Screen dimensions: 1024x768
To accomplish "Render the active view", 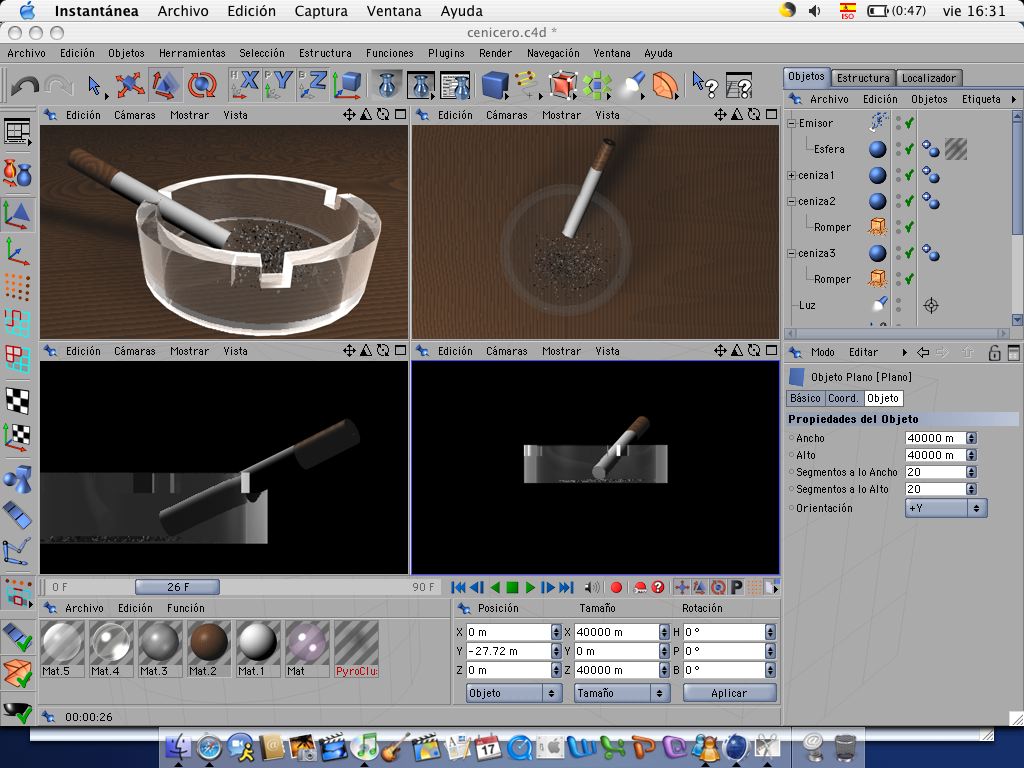I will click(x=387, y=85).
